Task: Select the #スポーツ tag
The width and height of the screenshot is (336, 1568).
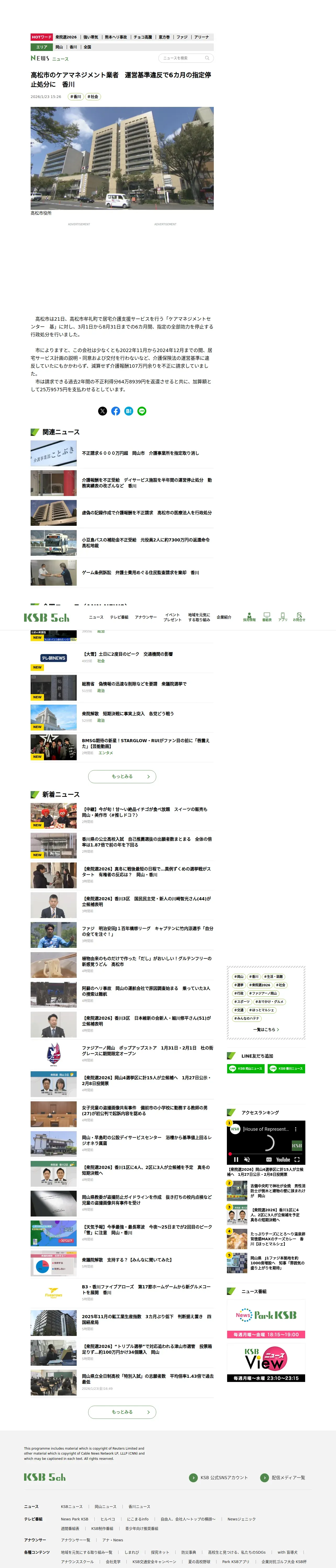Action: point(242,1001)
